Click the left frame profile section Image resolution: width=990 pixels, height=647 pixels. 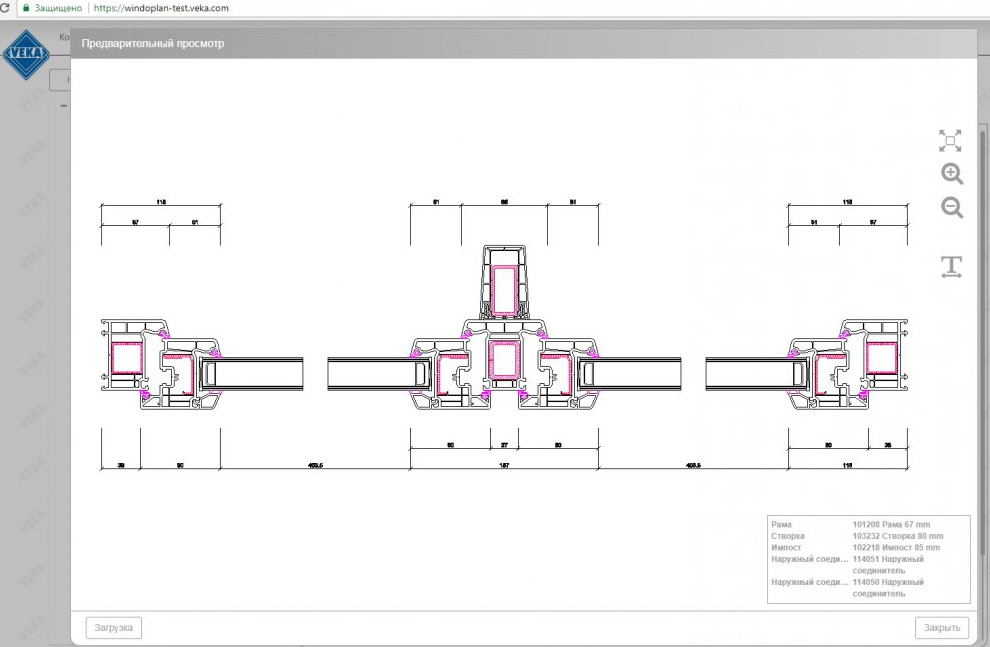click(127, 360)
